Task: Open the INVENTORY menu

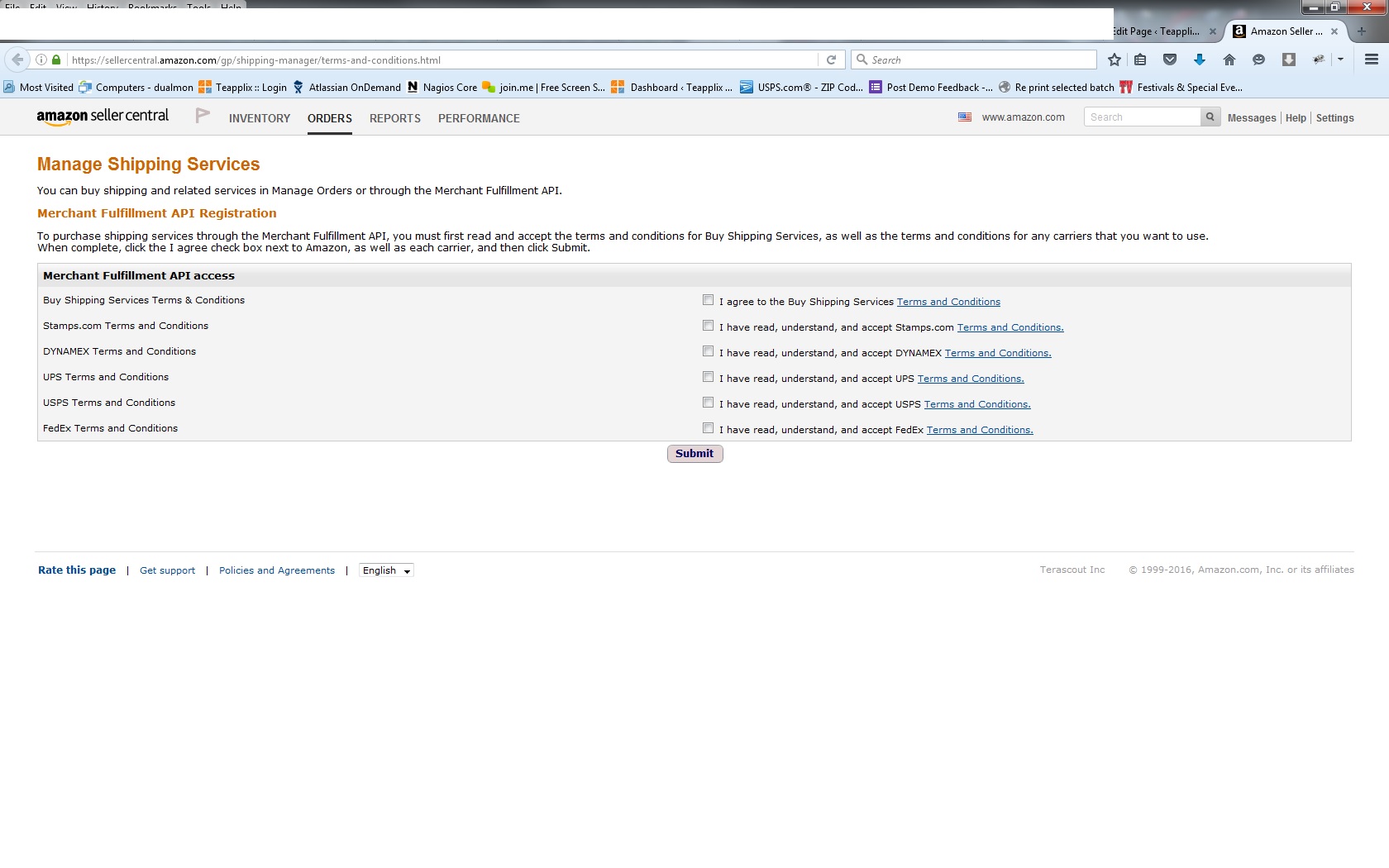Action: [x=260, y=118]
